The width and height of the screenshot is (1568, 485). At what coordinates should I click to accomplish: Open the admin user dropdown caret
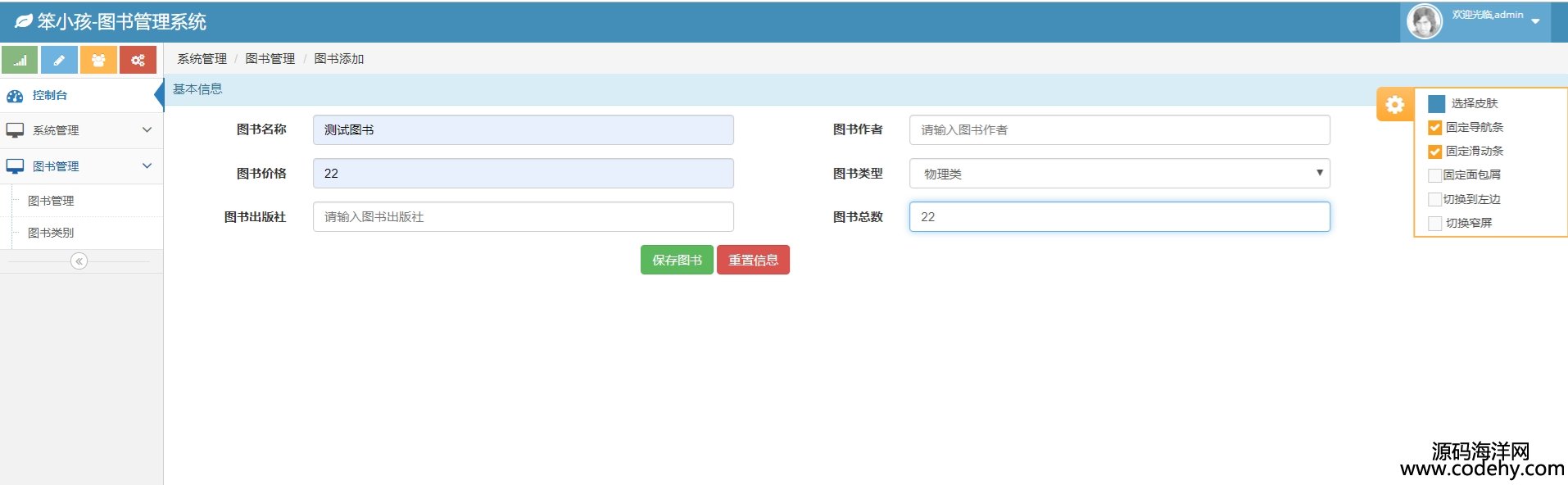[x=1535, y=22]
